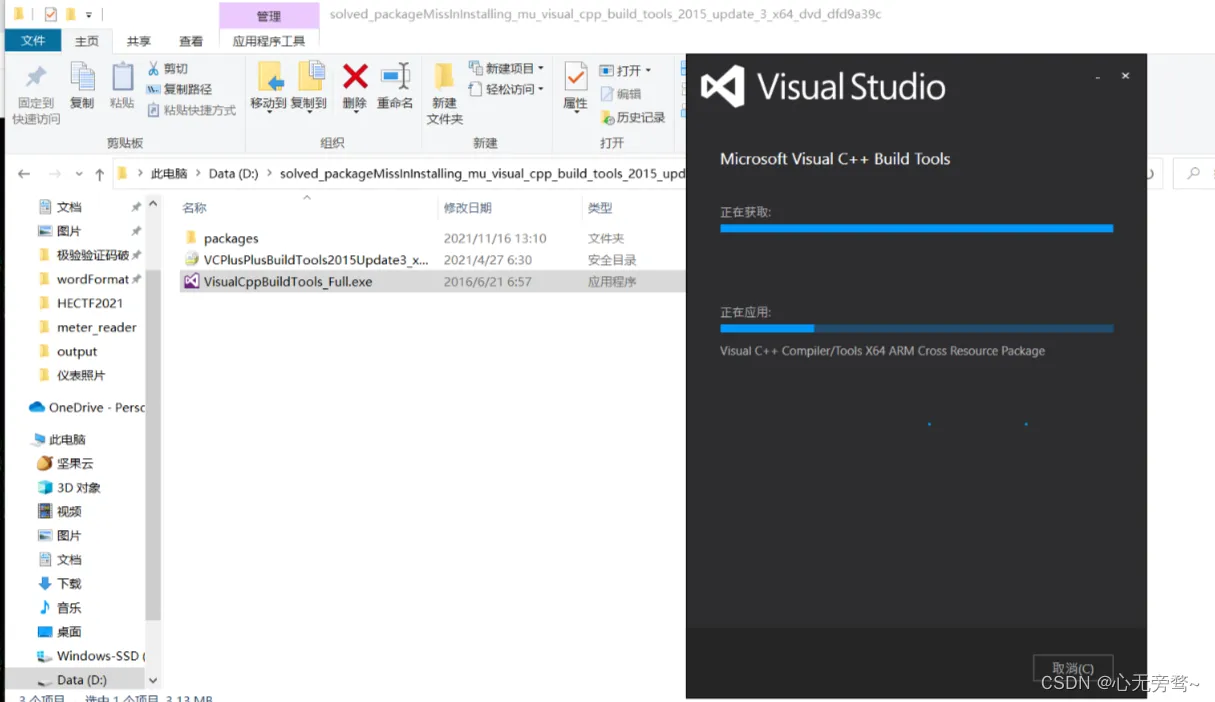Click the packages folder icon
This screenshot has width=1215, height=702.
[192, 238]
